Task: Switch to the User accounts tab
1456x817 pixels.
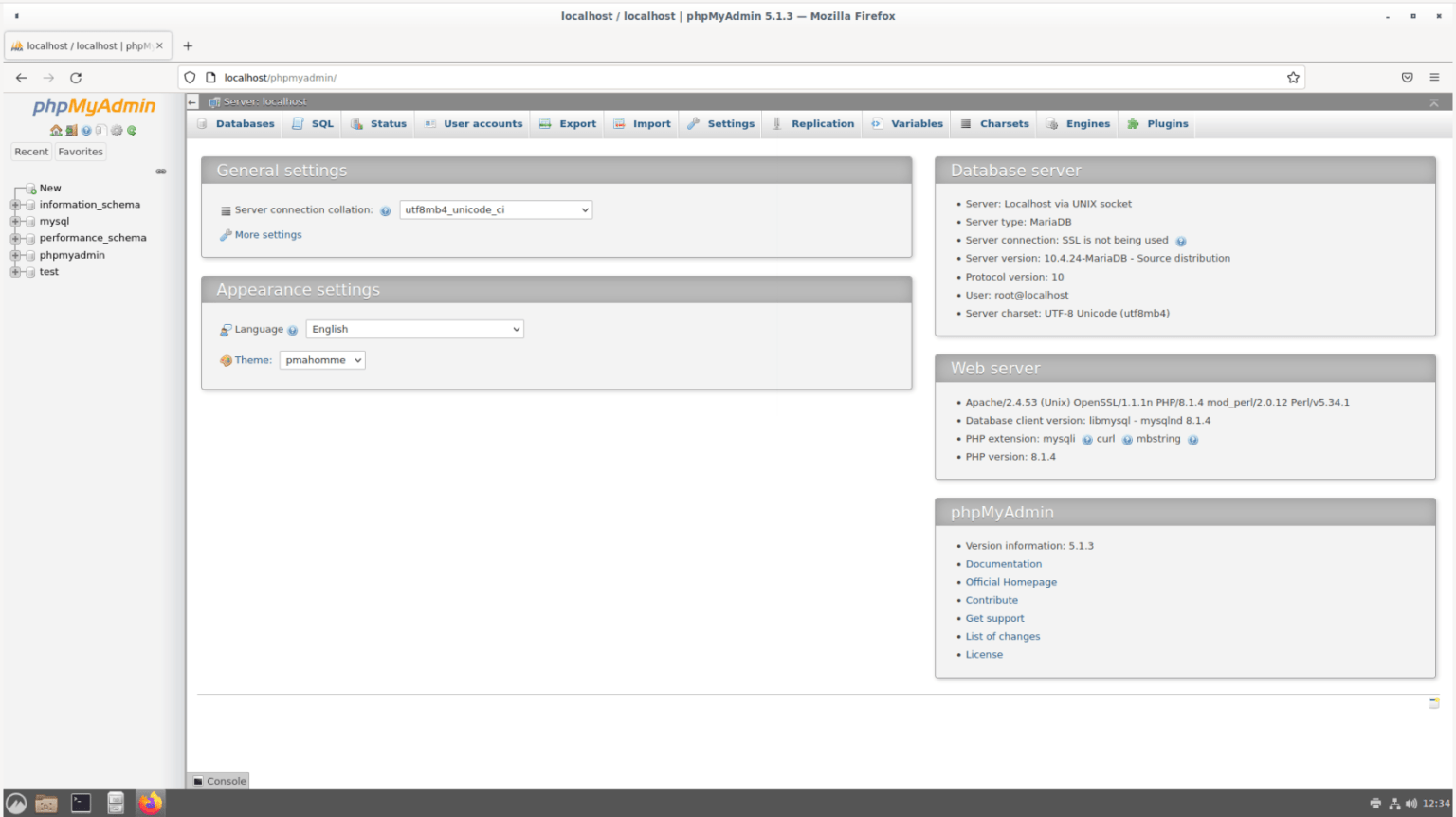Action: tap(473, 124)
